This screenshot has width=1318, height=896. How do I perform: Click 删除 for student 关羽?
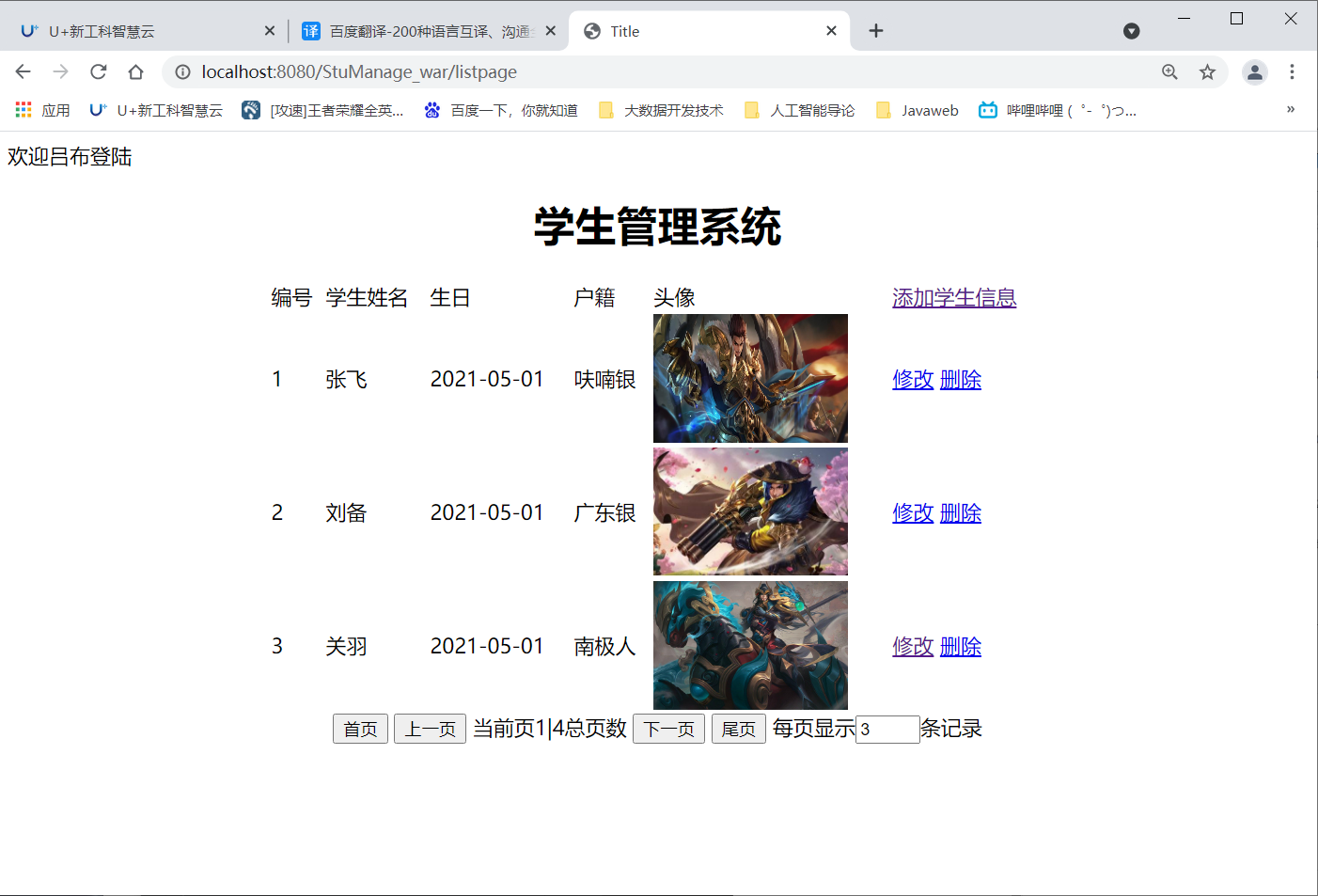[x=961, y=647]
